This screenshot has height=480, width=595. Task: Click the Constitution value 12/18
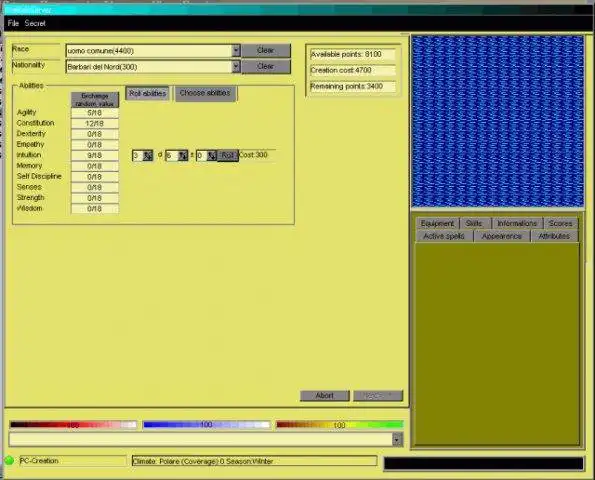pyautogui.click(x=95, y=124)
